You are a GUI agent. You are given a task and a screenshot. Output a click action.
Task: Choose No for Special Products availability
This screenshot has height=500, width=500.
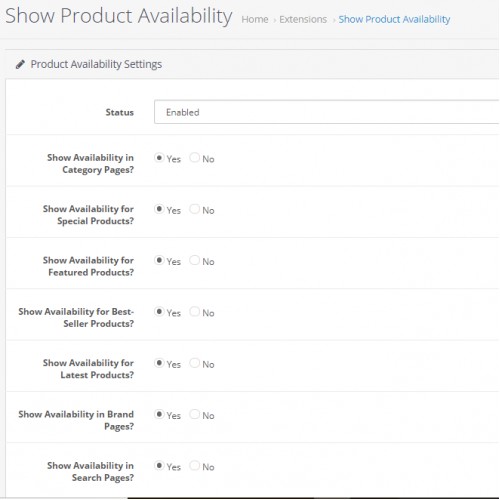tap(194, 209)
